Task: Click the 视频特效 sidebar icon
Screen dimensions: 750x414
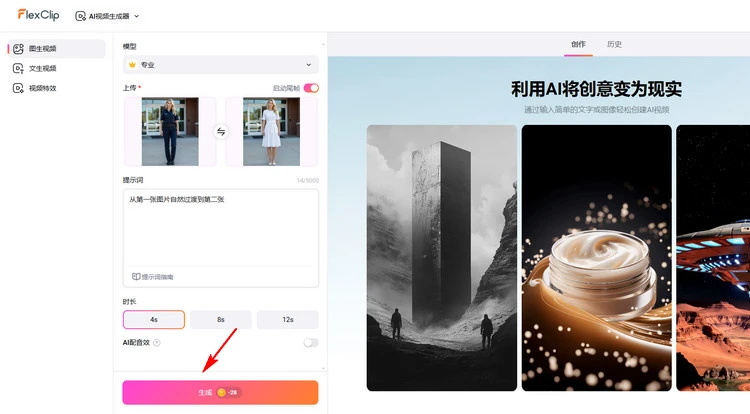Action: 18,88
